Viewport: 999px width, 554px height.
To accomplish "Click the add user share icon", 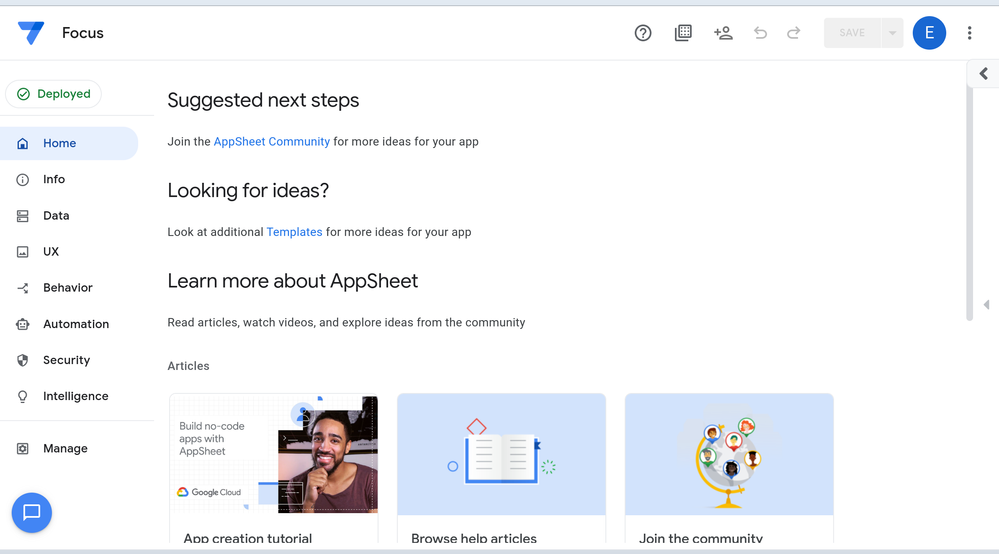I will coord(723,32).
